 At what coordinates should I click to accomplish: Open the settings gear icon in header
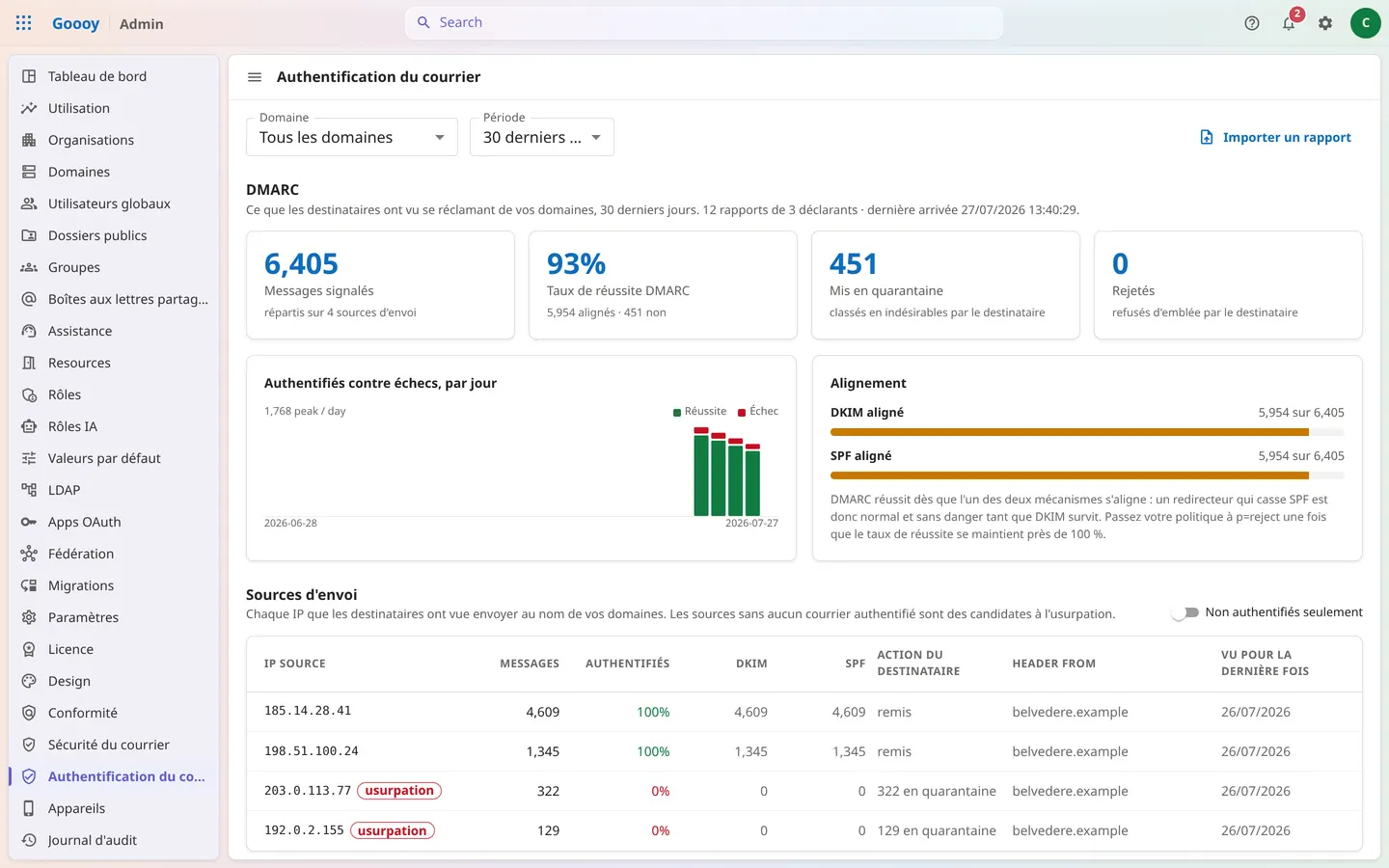[1325, 23]
